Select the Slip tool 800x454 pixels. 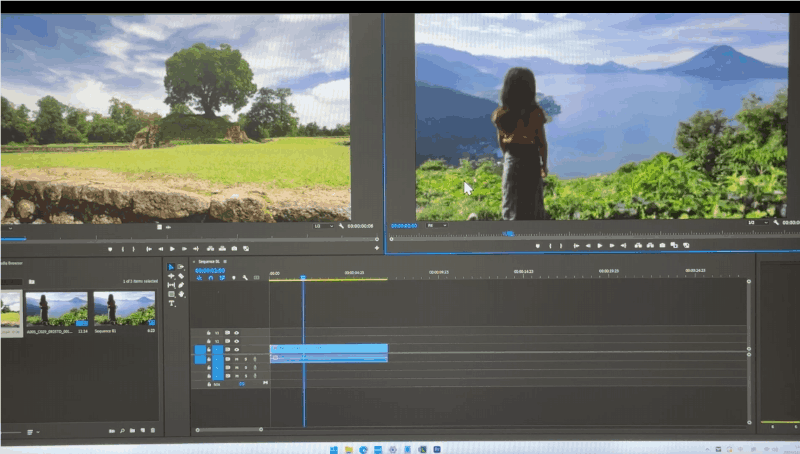coord(171,285)
